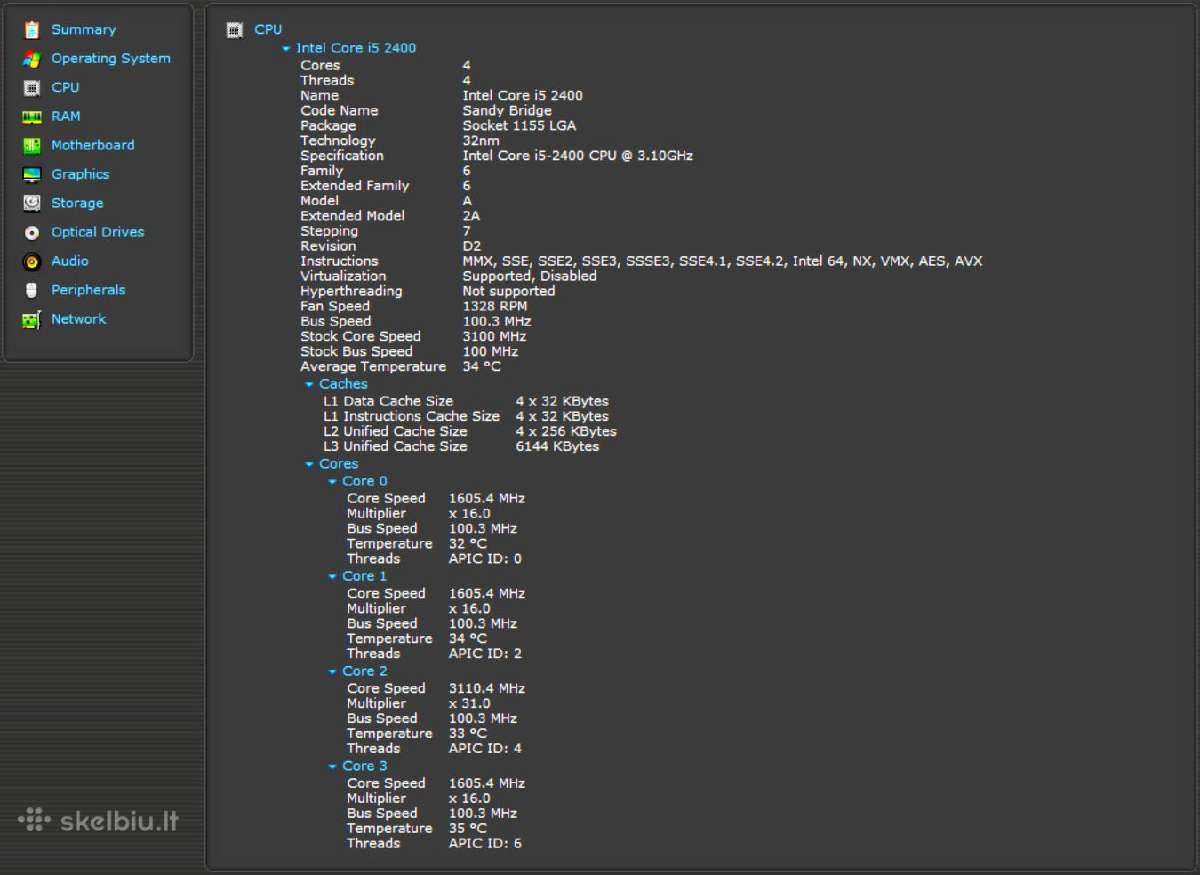Collapse the Intel Core i5 2400 node
This screenshot has width=1200, height=875.
click(x=286, y=48)
